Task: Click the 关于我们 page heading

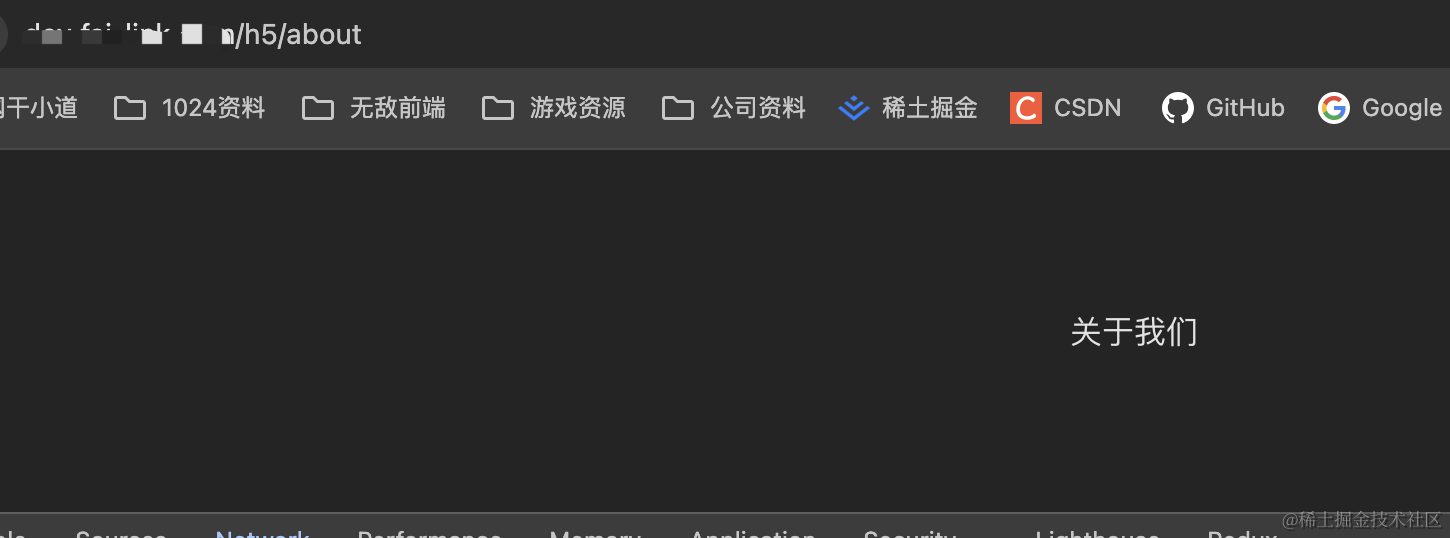Action: tap(1134, 332)
